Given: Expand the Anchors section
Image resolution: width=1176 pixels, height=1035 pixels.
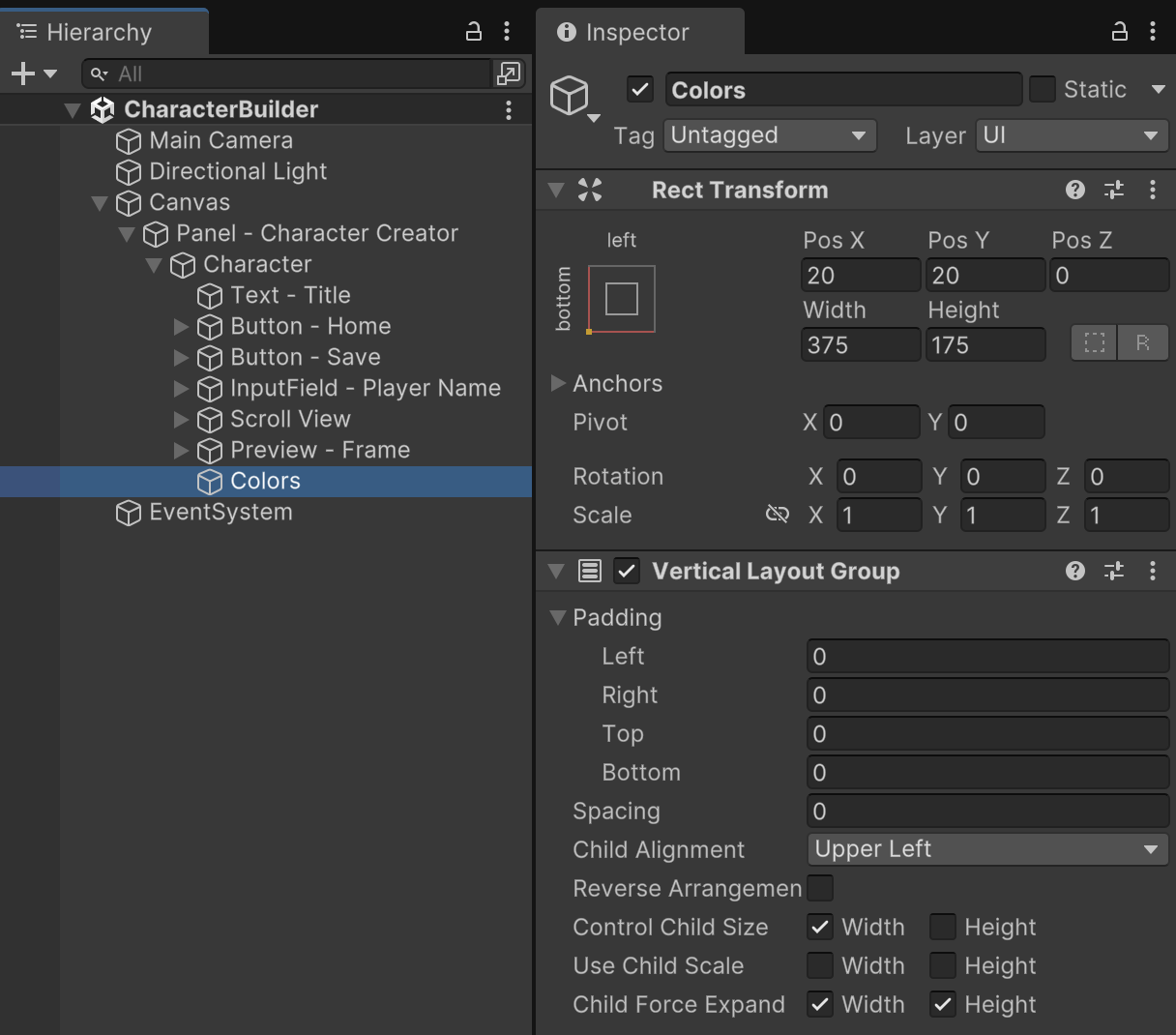Looking at the screenshot, I should tap(558, 384).
